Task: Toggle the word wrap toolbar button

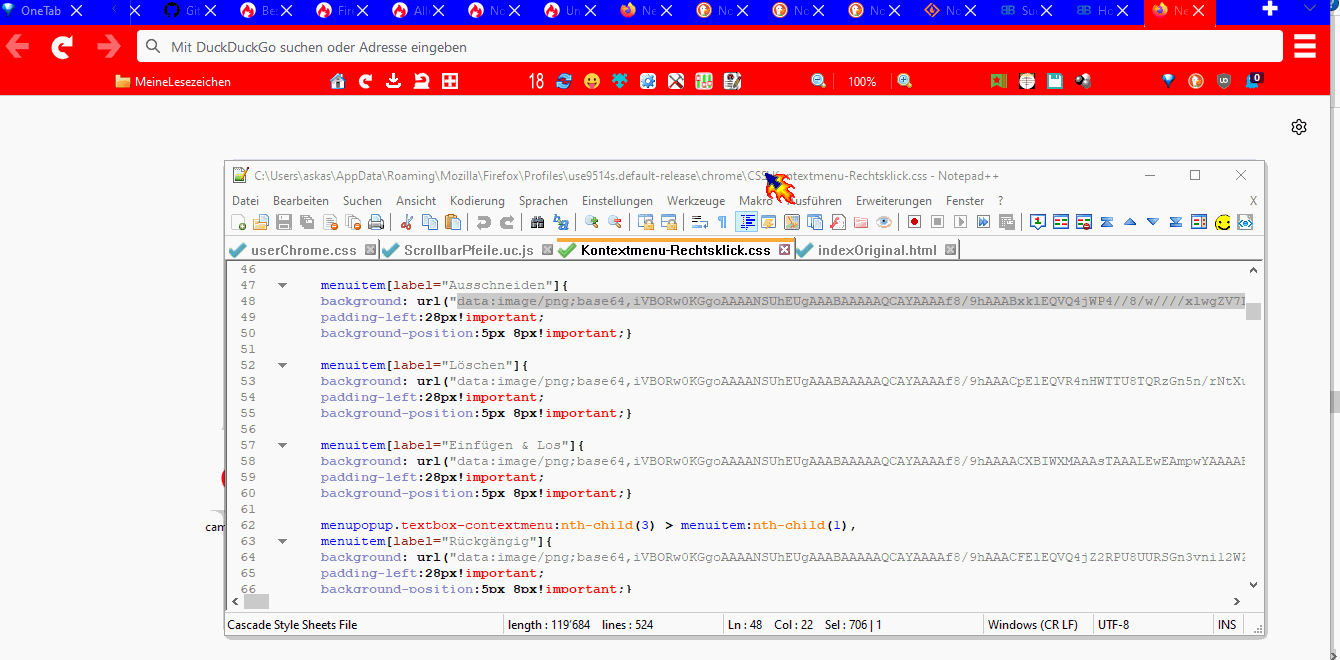Action: pyautogui.click(x=699, y=222)
